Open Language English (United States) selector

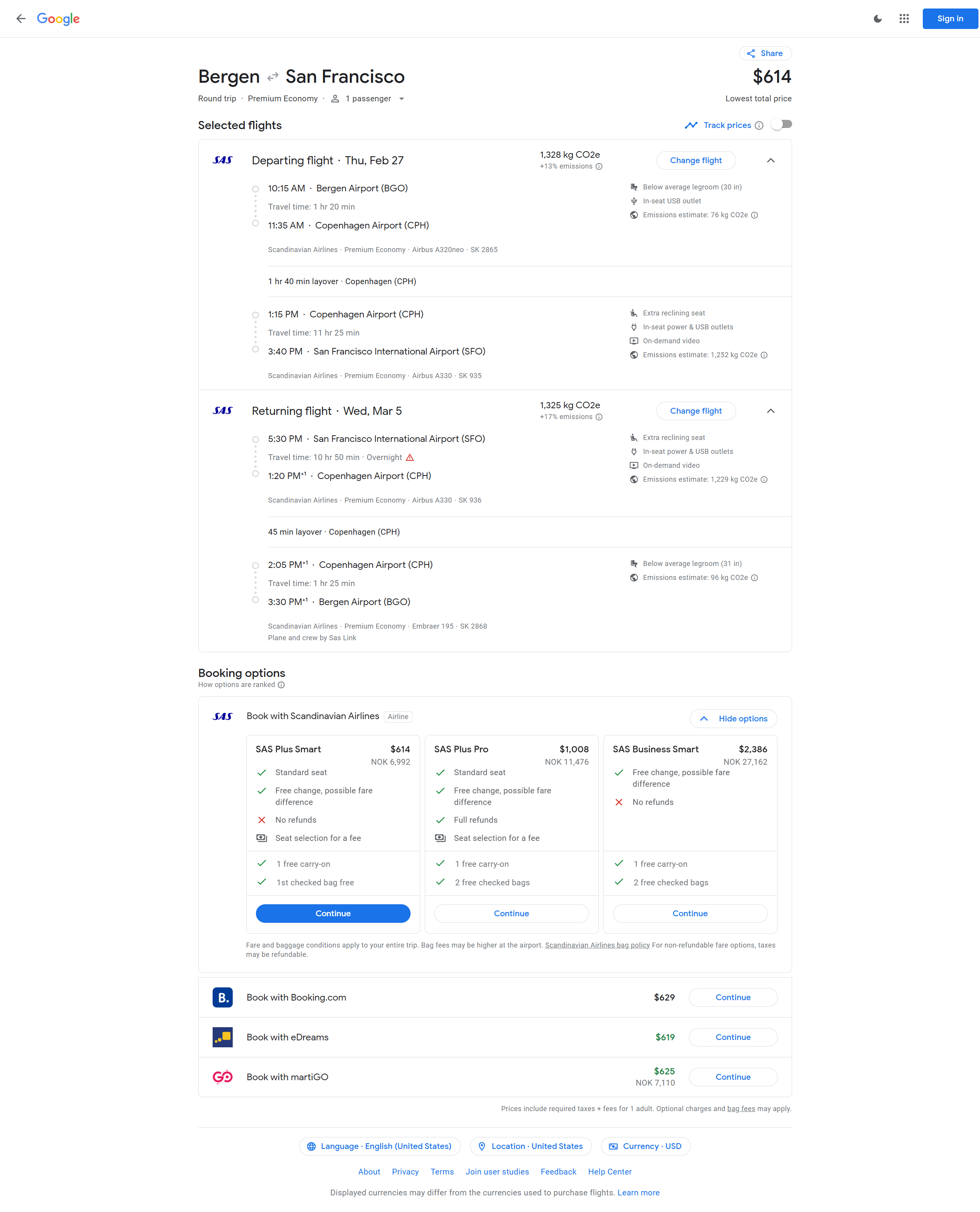click(x=379, y=1146)
